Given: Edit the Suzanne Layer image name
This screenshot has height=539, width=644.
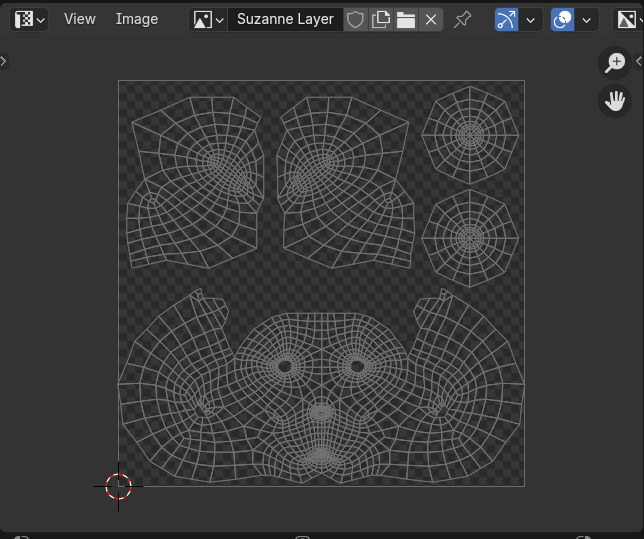Looking at the screenshot, I should tap(285, 19).
